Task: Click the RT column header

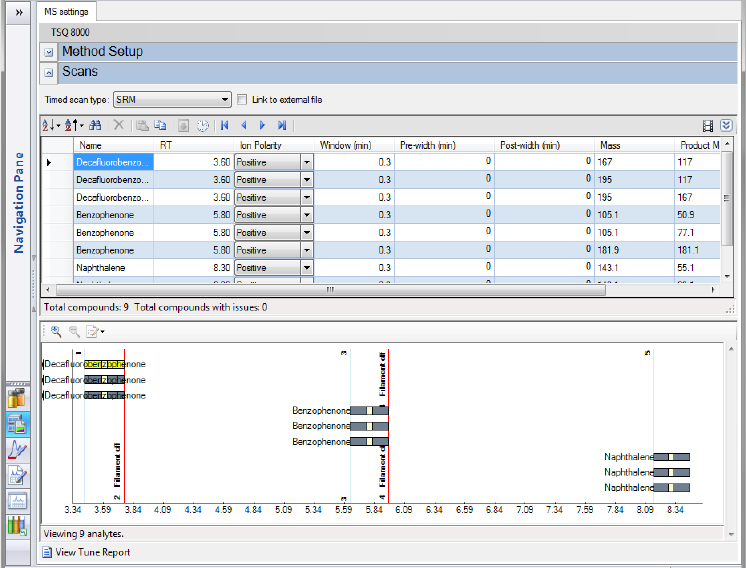Action: click(x=195, y=145)
